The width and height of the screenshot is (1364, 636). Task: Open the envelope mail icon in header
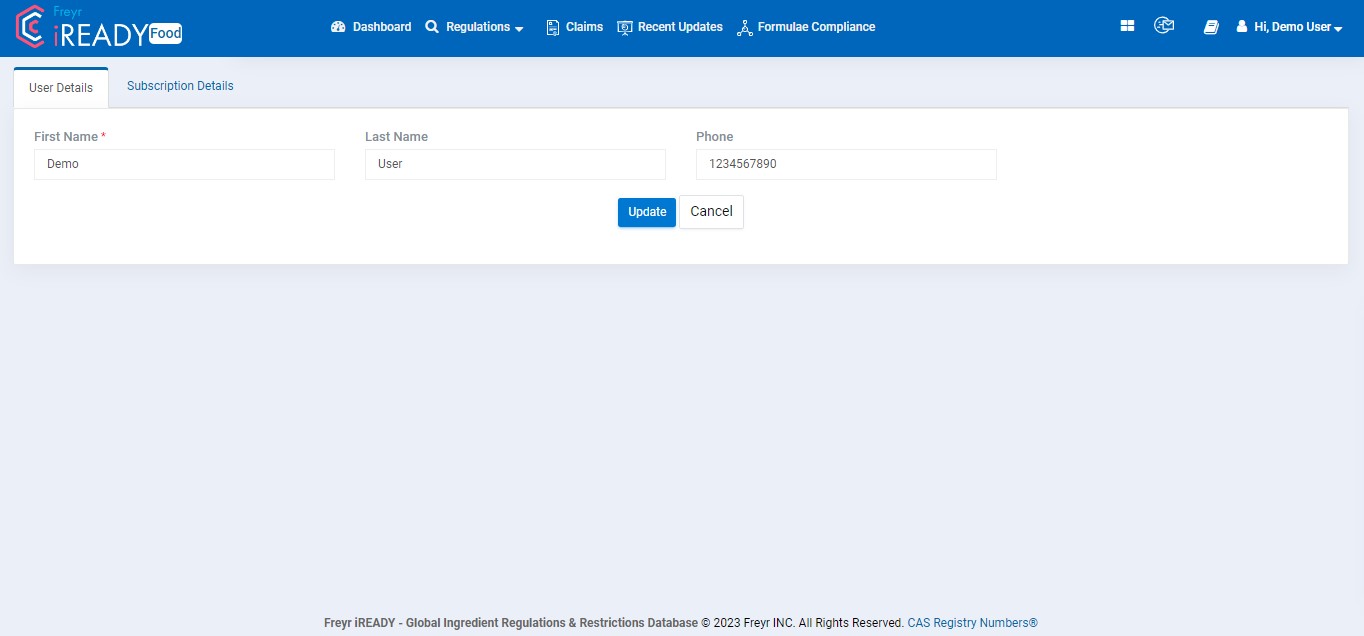click(x=1164, y=26)
